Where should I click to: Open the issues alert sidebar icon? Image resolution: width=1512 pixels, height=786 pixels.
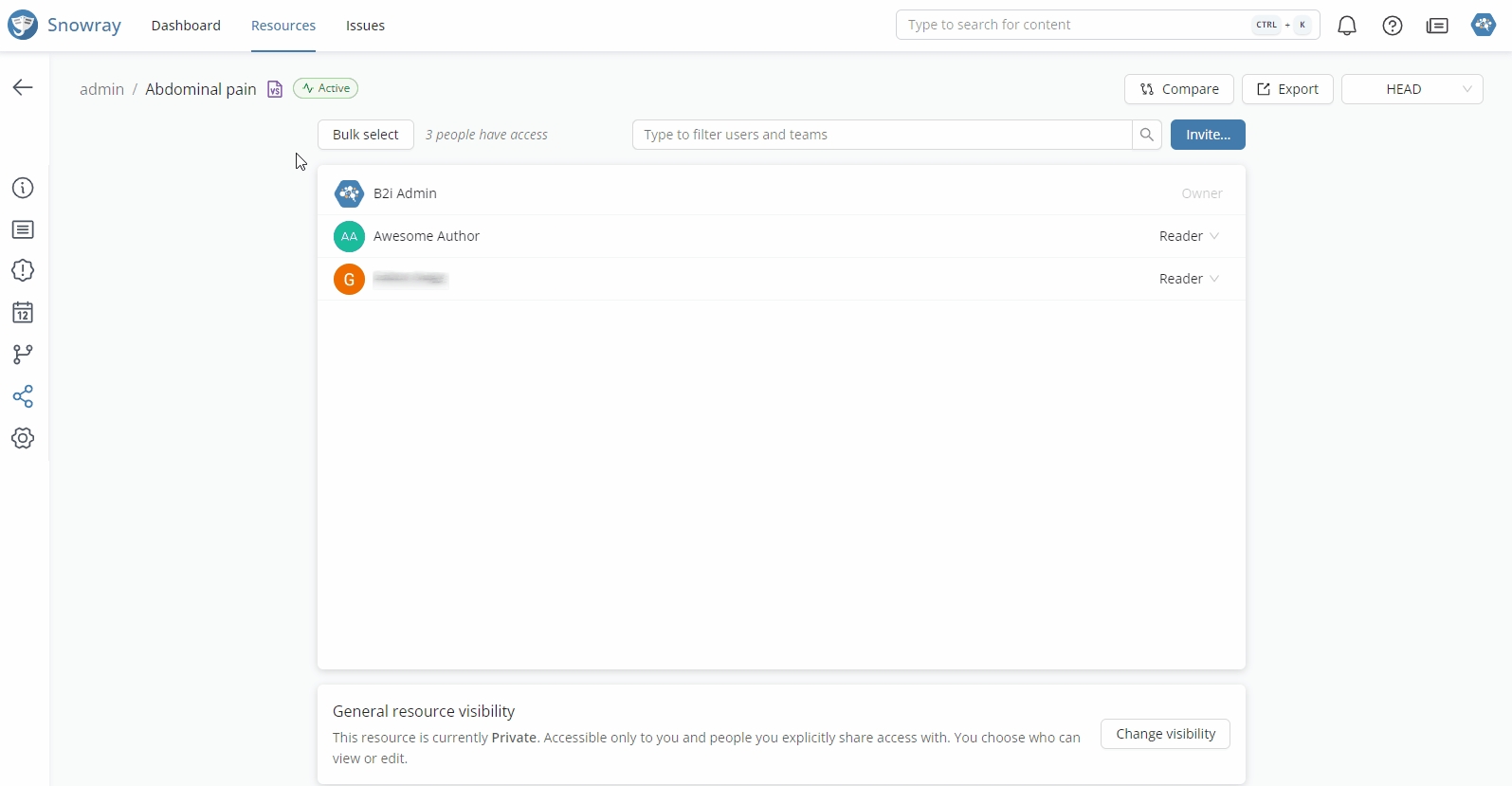coord(23,271)
